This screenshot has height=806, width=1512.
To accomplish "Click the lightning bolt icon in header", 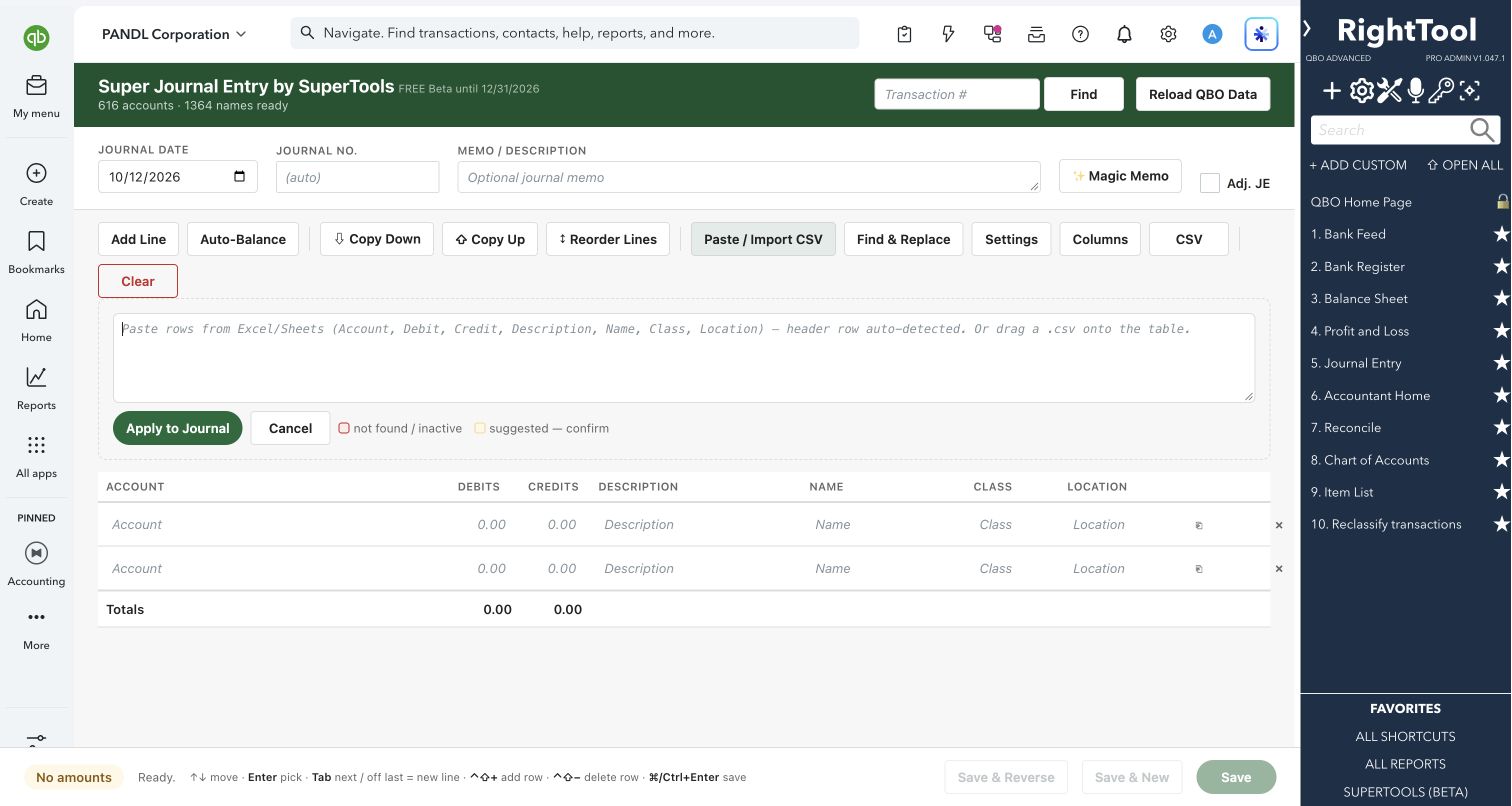I will (x=948, y=34).
